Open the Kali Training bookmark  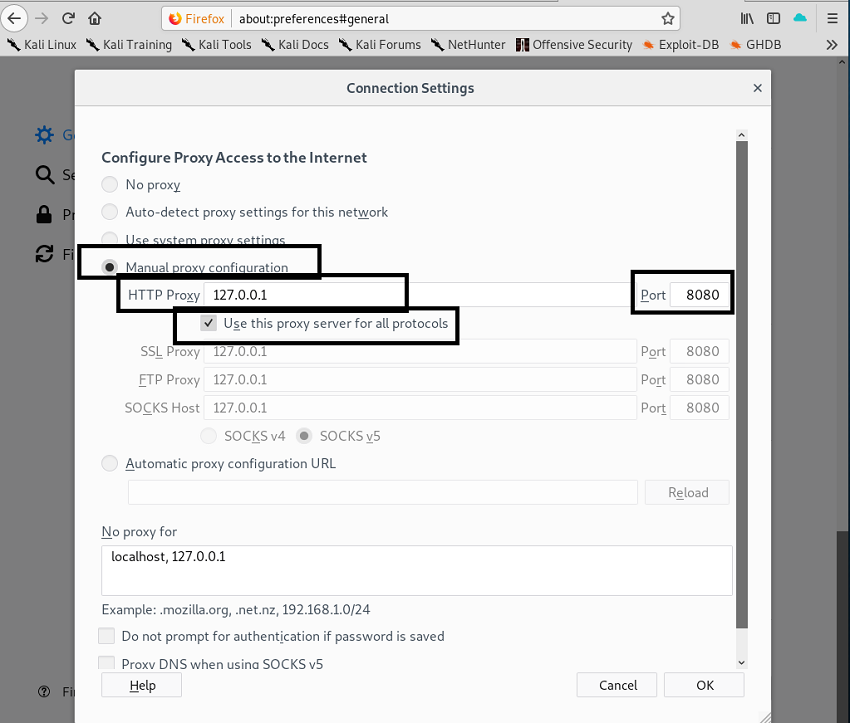pos(129,44)
